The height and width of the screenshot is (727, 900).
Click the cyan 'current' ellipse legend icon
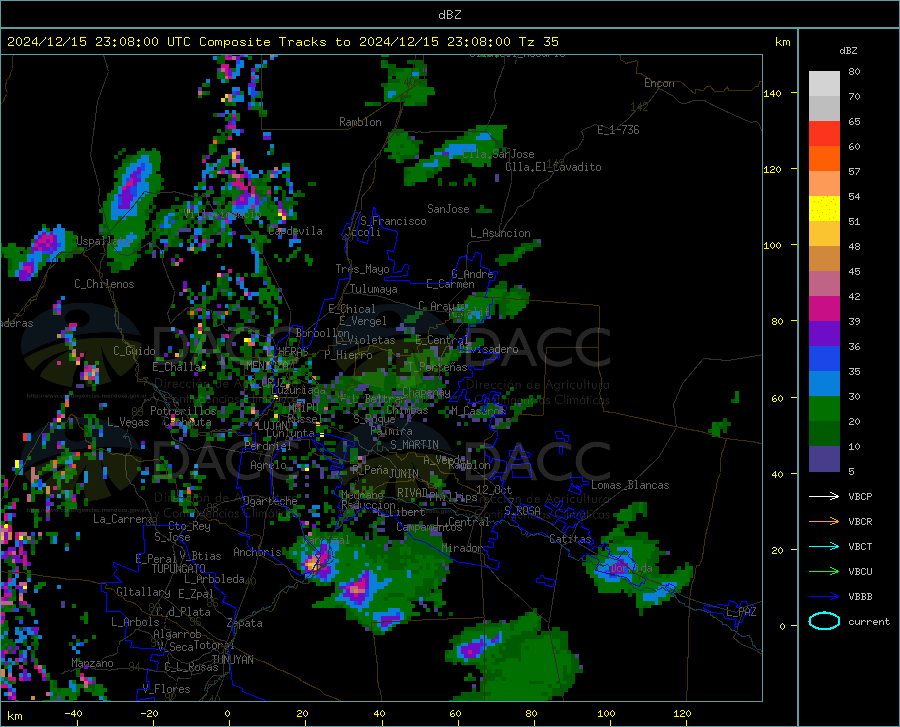(824, 621)
